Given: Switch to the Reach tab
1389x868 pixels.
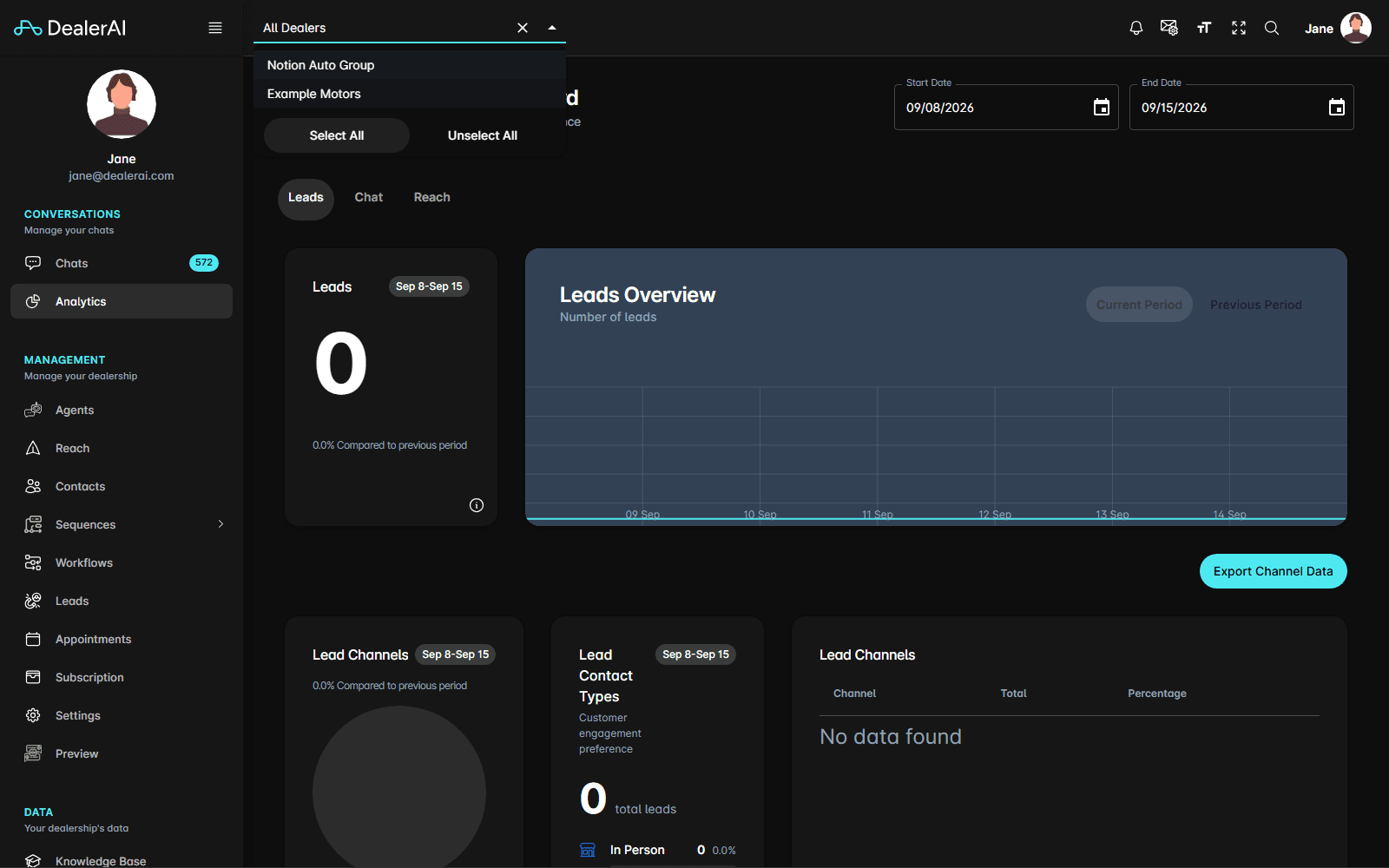Looking at the screenshot, I should coord(432,198).
